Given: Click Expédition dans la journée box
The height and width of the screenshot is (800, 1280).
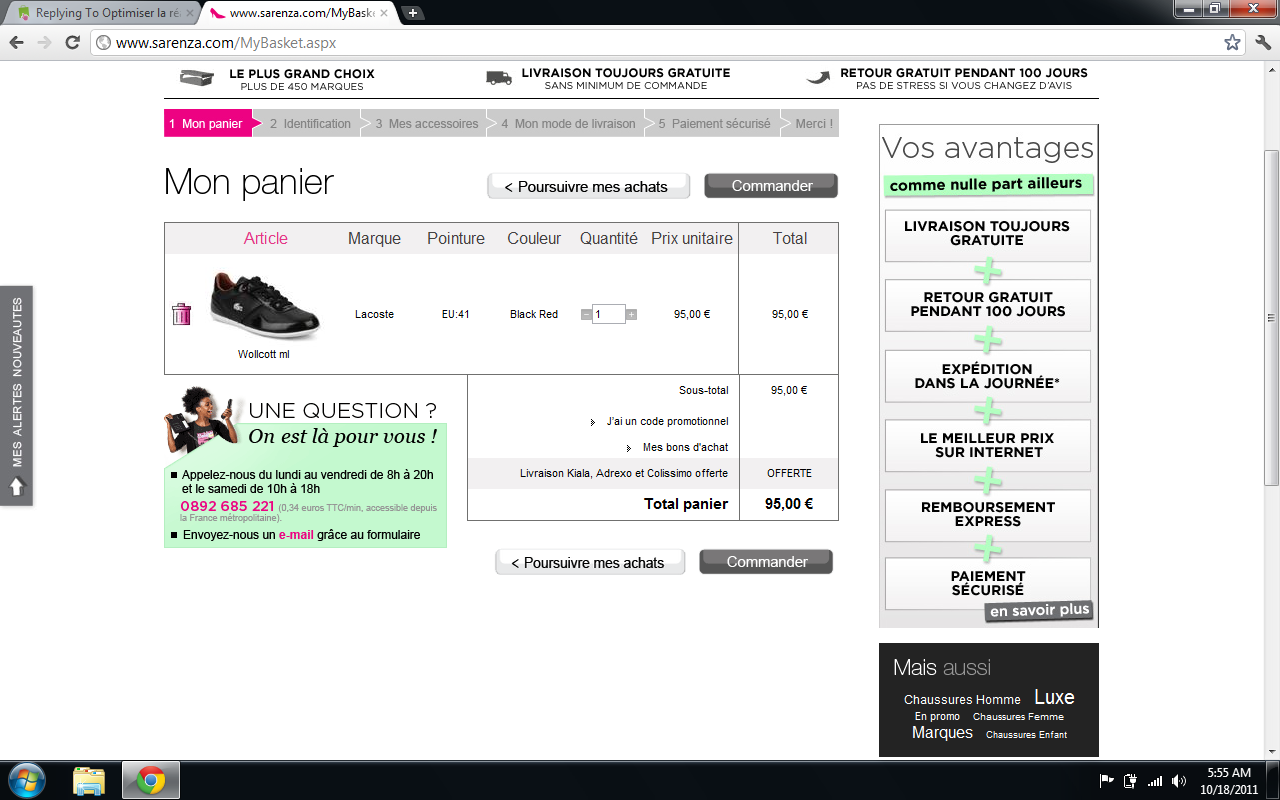Looking at the screenshot, I should point(987,376).
